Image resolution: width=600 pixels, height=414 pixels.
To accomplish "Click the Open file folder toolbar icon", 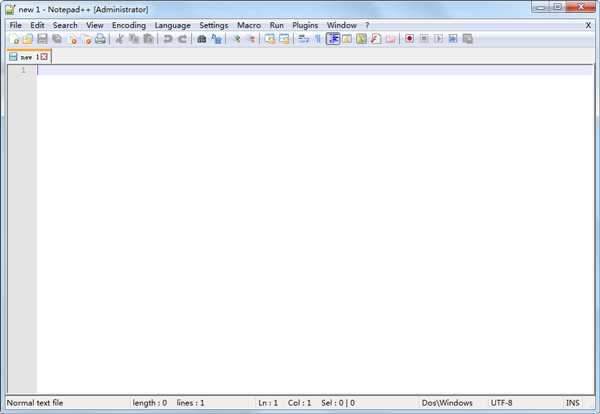I will tap(28, 39).
